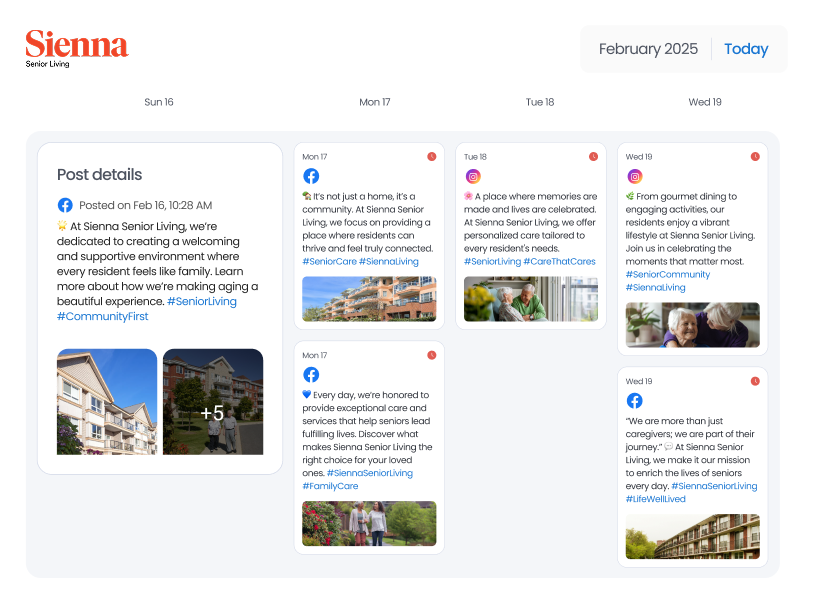Image resolution: width=813 pixels, height=602 pixels.
Task: Open elderly couple image on Tue 18 post
Action: [x=531, y=299]
